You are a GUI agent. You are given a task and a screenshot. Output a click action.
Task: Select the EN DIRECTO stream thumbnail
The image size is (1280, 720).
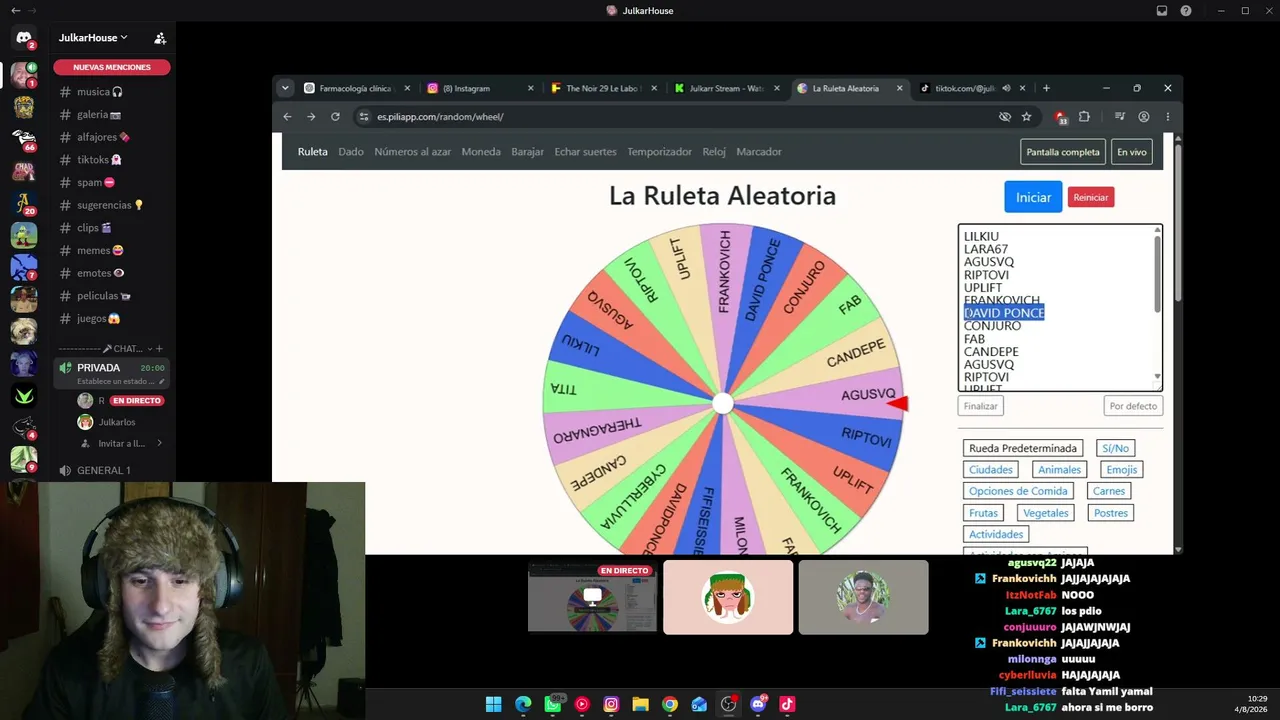(x=592, y=598)
